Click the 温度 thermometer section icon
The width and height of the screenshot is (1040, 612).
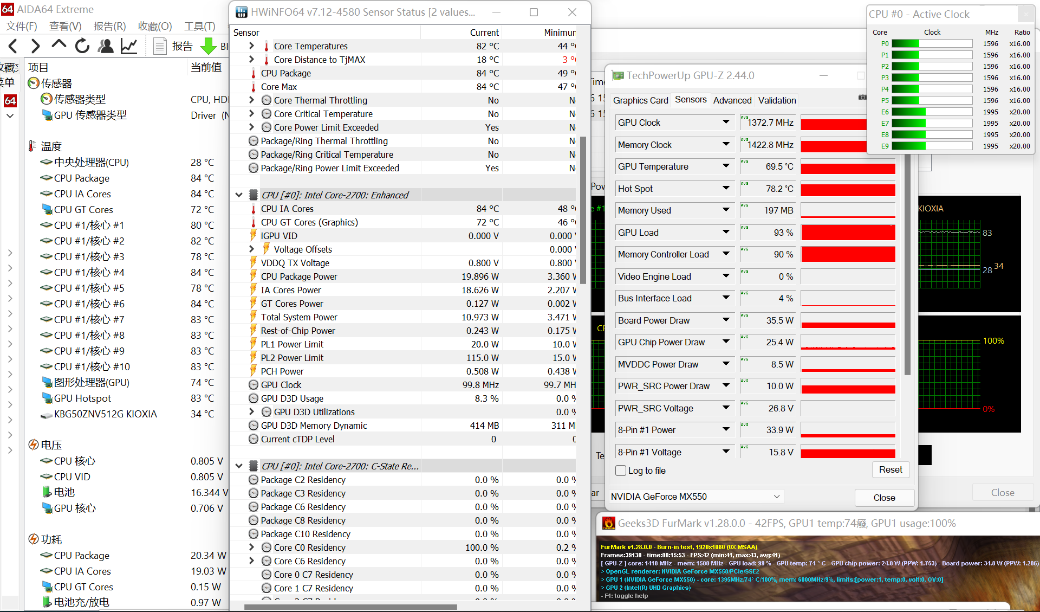(x=32, y=146)
